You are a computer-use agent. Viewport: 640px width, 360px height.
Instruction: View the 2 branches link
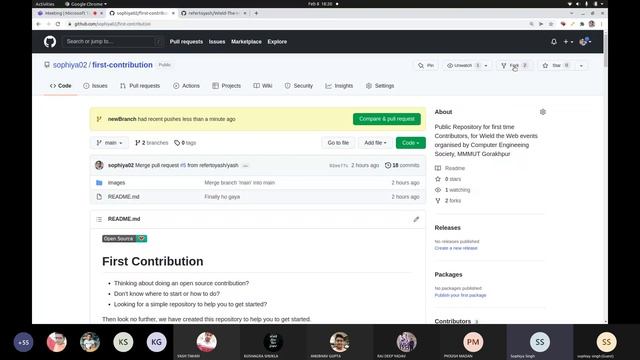151,143
